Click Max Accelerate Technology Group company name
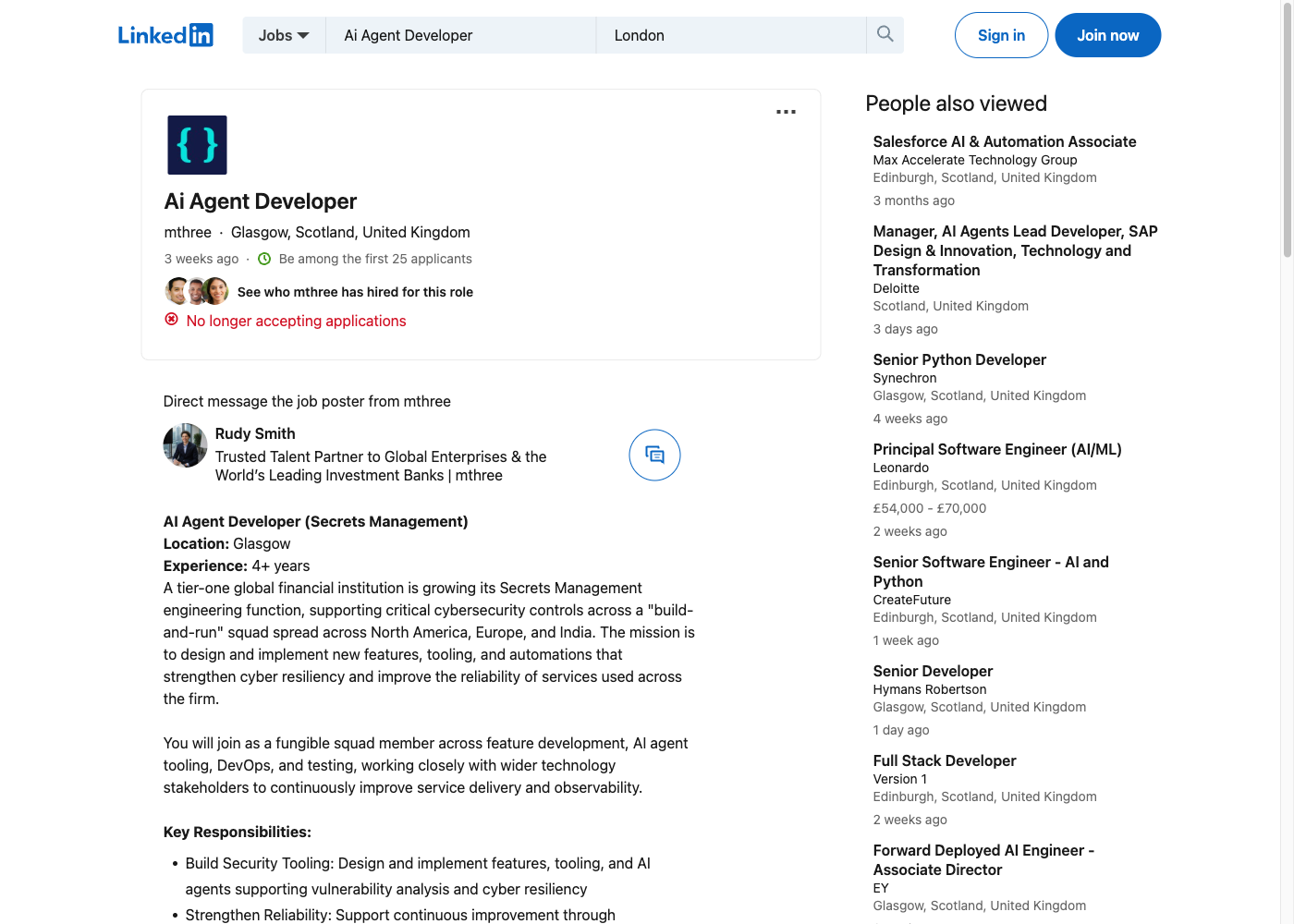The width and height of the screenshot is (1294, 924). 975,160
